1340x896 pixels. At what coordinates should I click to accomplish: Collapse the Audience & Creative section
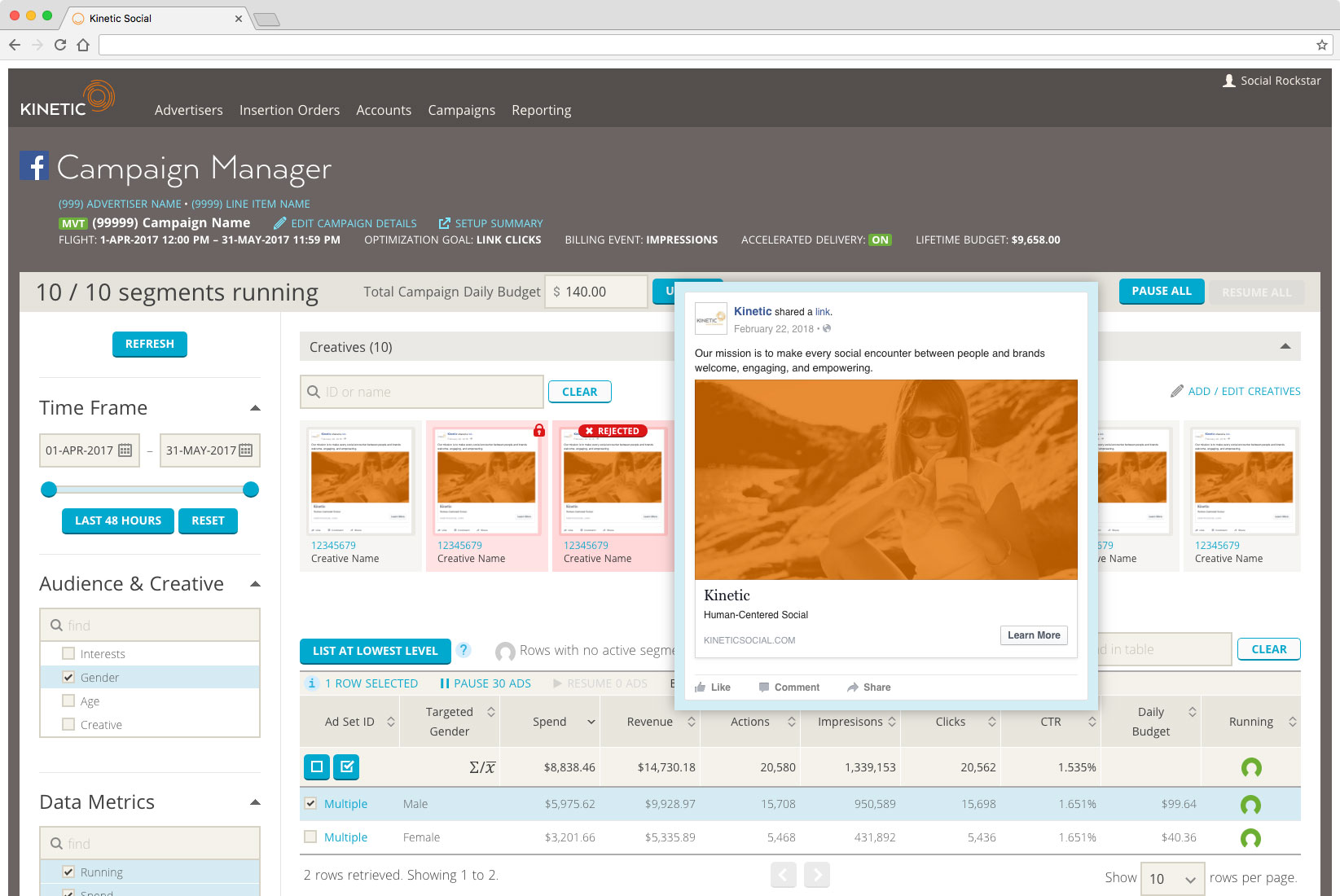[255, 584]
